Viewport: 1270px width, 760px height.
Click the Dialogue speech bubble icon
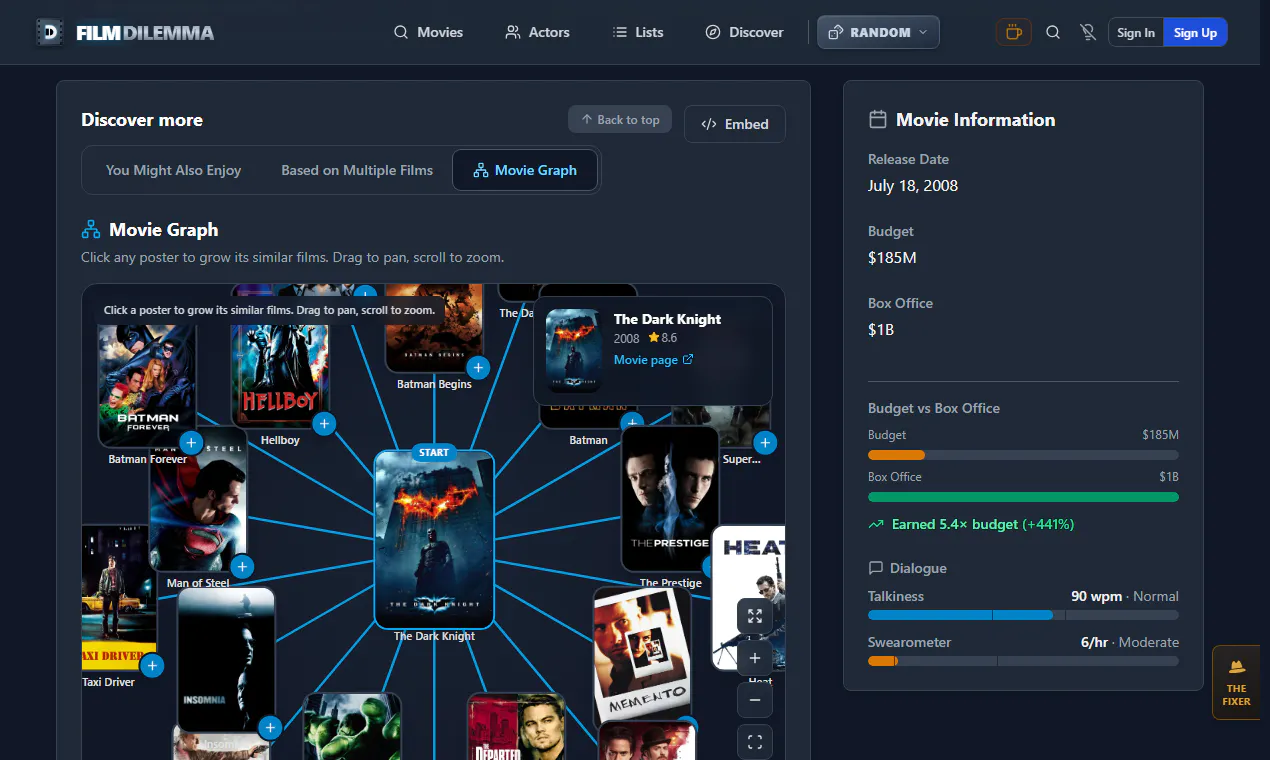[x=876, y=568]
